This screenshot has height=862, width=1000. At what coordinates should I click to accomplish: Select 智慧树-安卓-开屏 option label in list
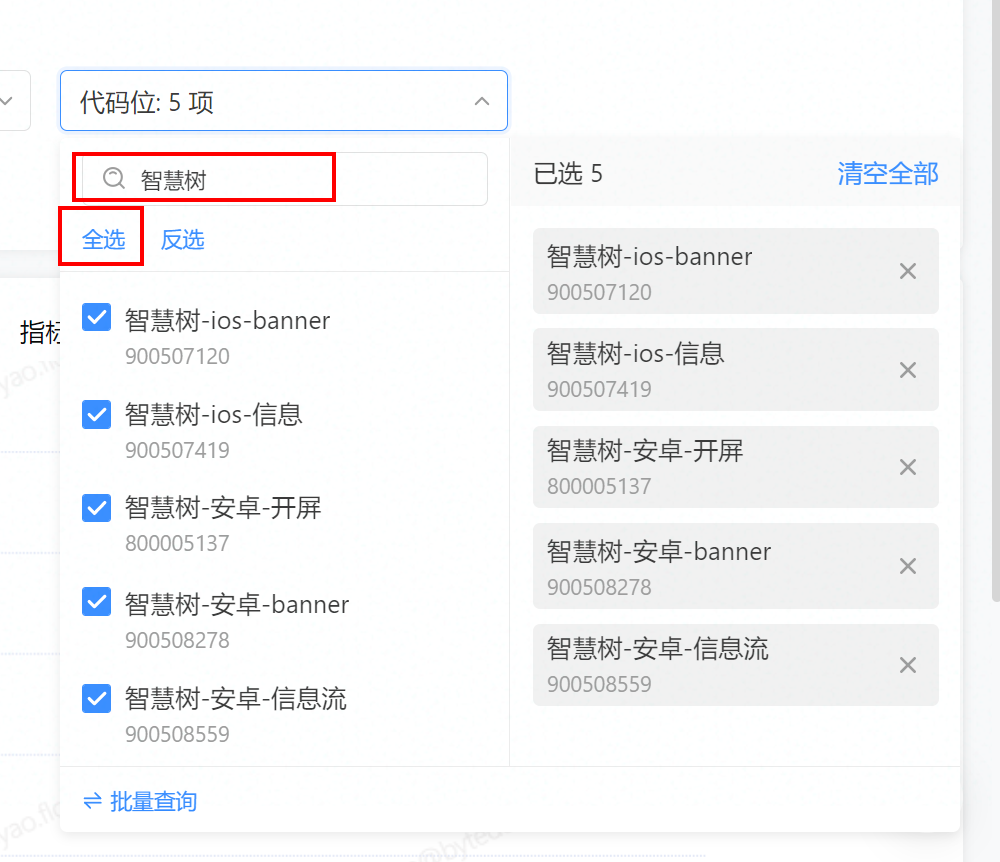click(x=223, y=508)
